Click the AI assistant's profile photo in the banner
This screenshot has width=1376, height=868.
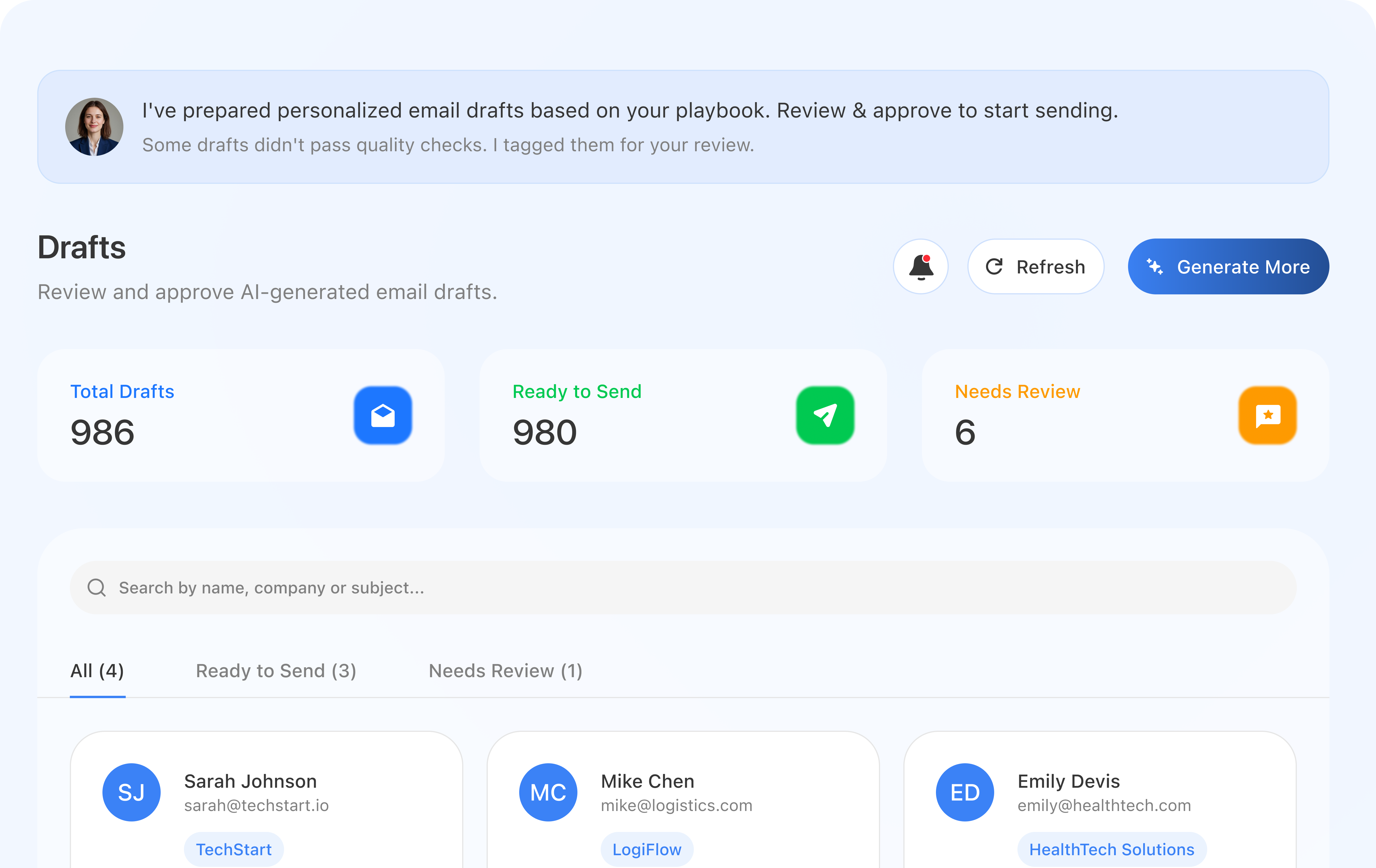[94, 127]
